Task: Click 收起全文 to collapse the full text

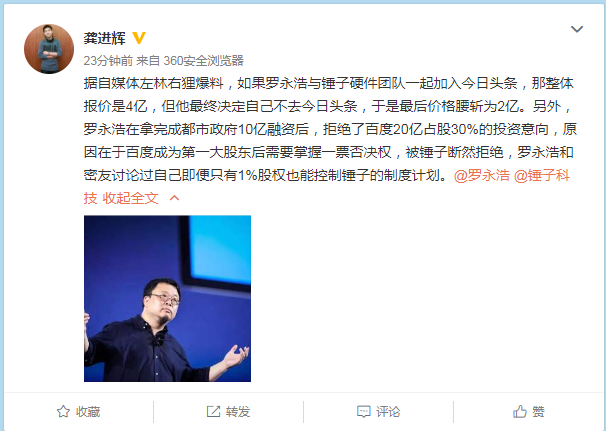Action: (131, 198)
